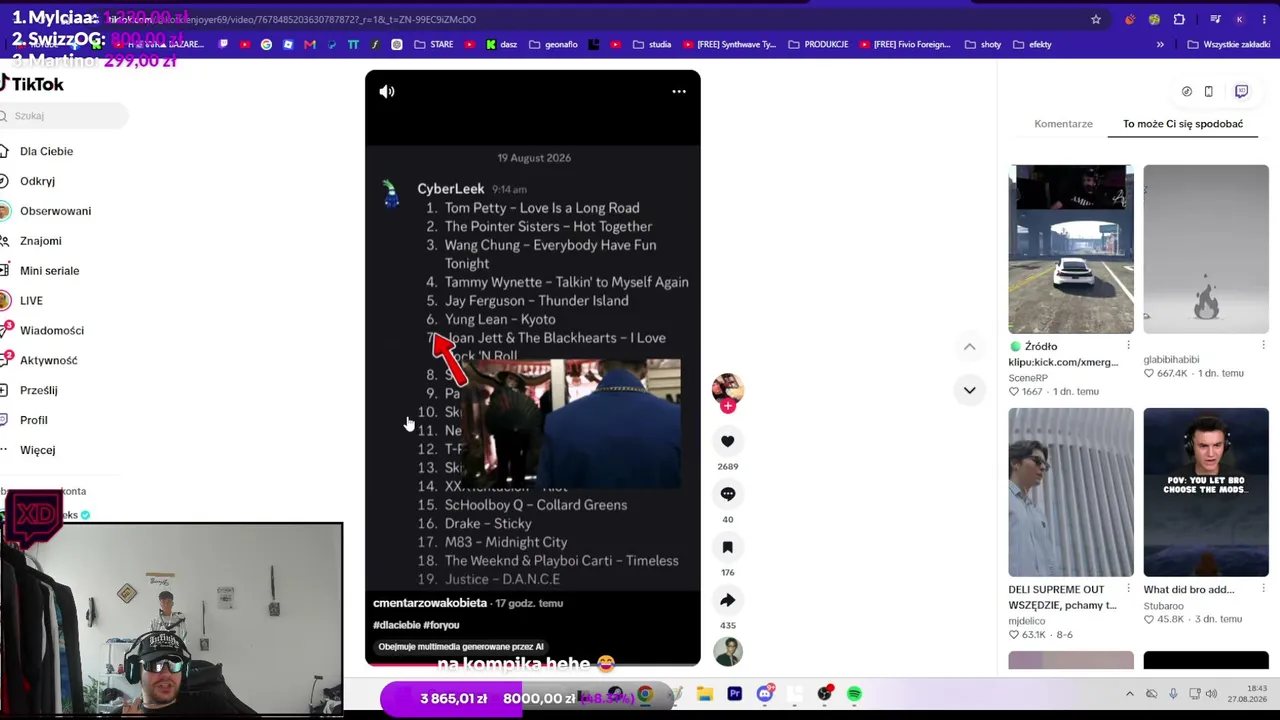Open the glabibihabibi flame video thumbnail
Screen dimensions: 1280x720
click(1206, 249)
